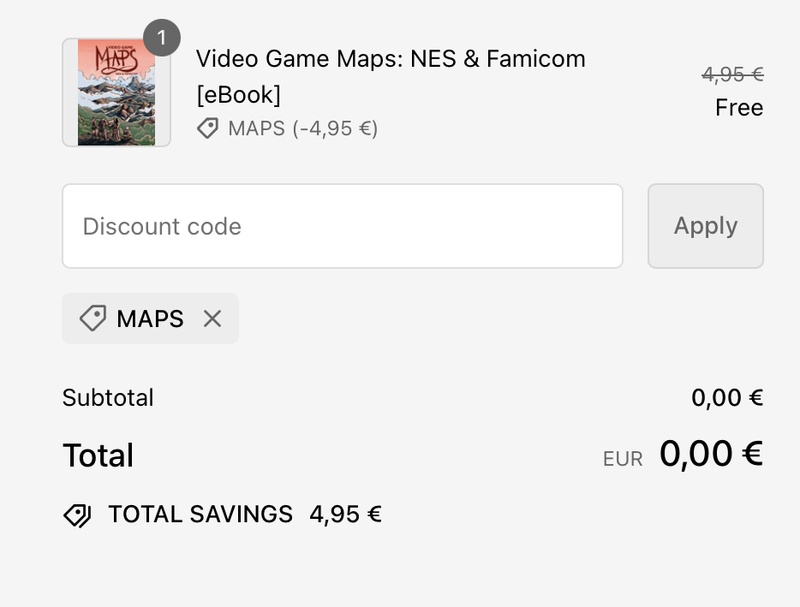Click the bold Total label
The height and width of the screenshot is (607, 800).
pyautogui.click(x=98, y=456)
